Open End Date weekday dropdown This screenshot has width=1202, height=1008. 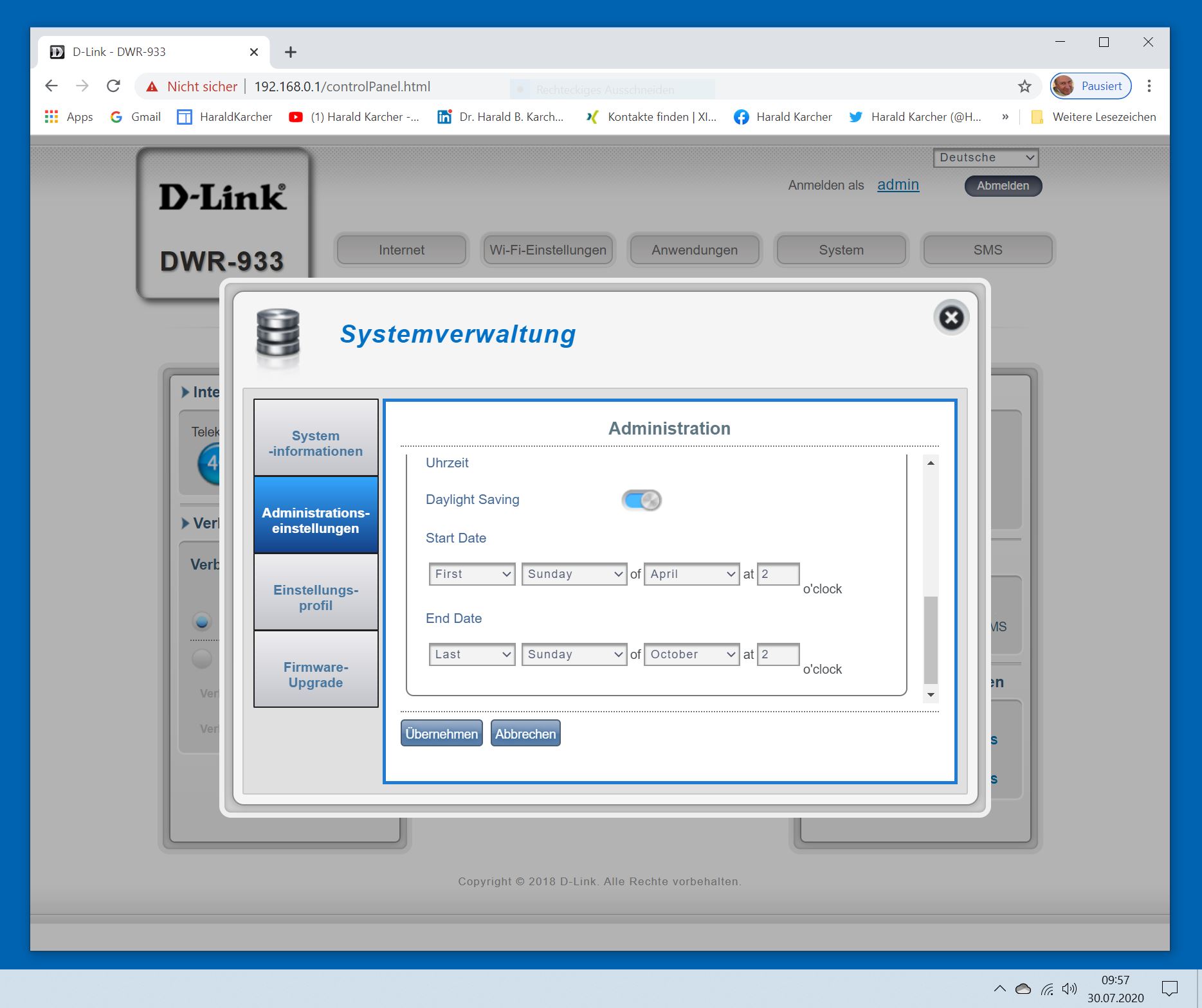point(574,654)
